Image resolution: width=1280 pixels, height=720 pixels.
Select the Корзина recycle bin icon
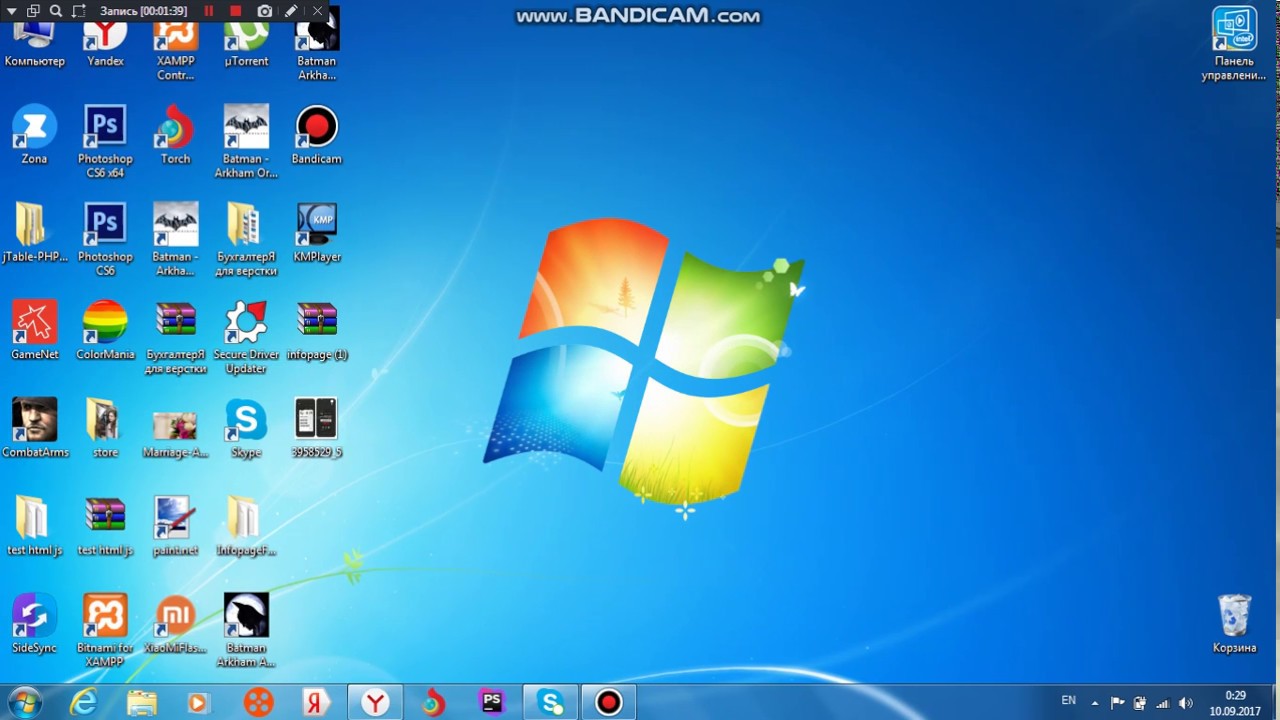click(1234, 625)
